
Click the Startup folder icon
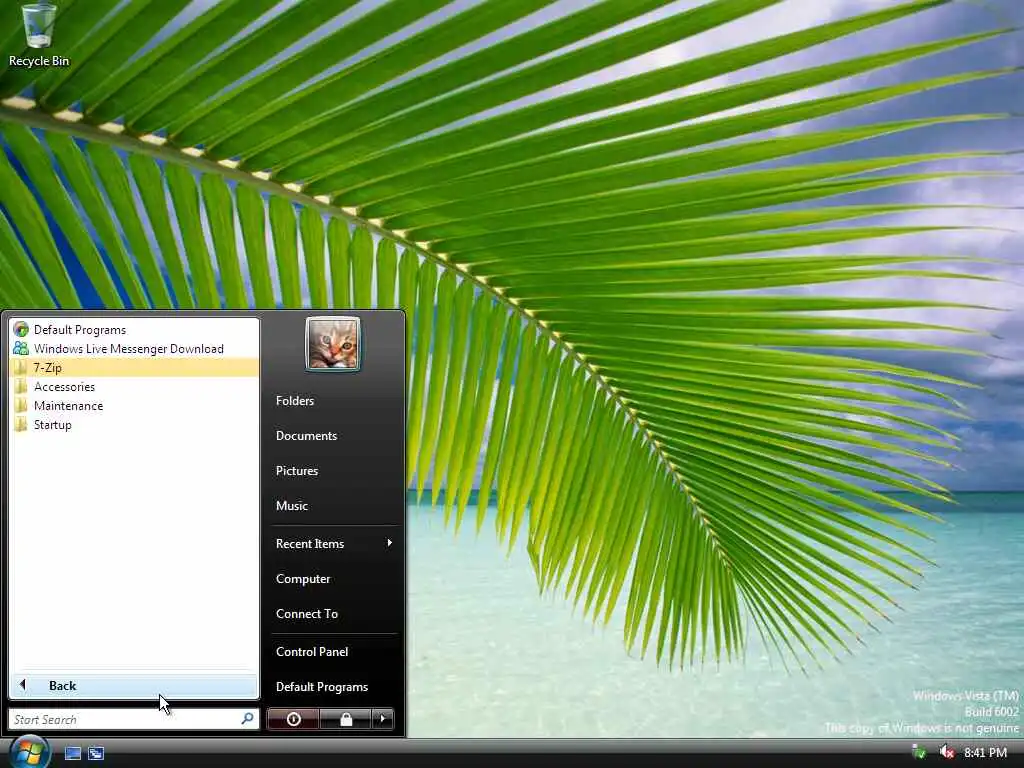point(21,424)
